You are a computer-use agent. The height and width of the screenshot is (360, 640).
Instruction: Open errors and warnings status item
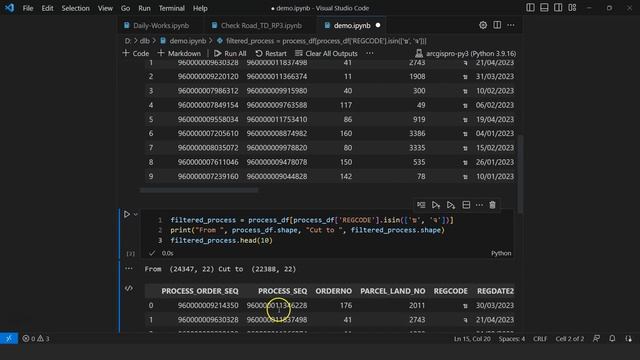[x=36, y=338]
